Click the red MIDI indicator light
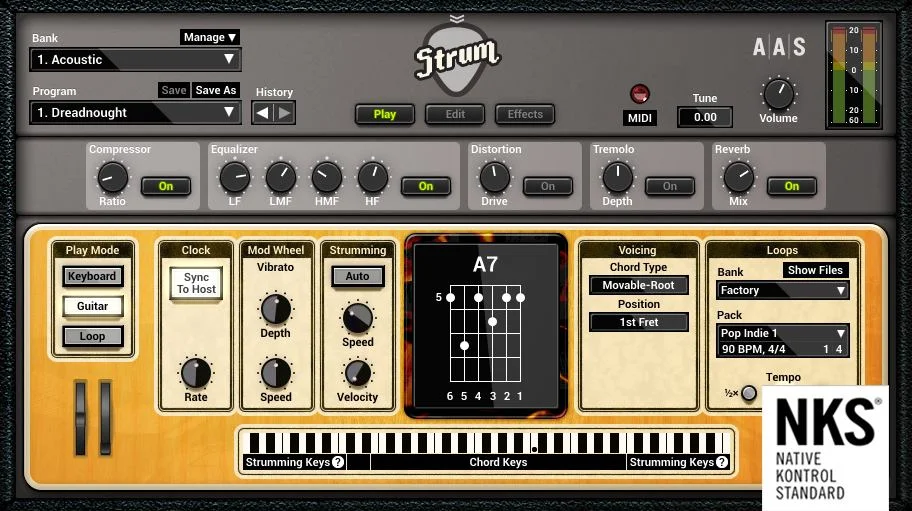 point(640,94)
